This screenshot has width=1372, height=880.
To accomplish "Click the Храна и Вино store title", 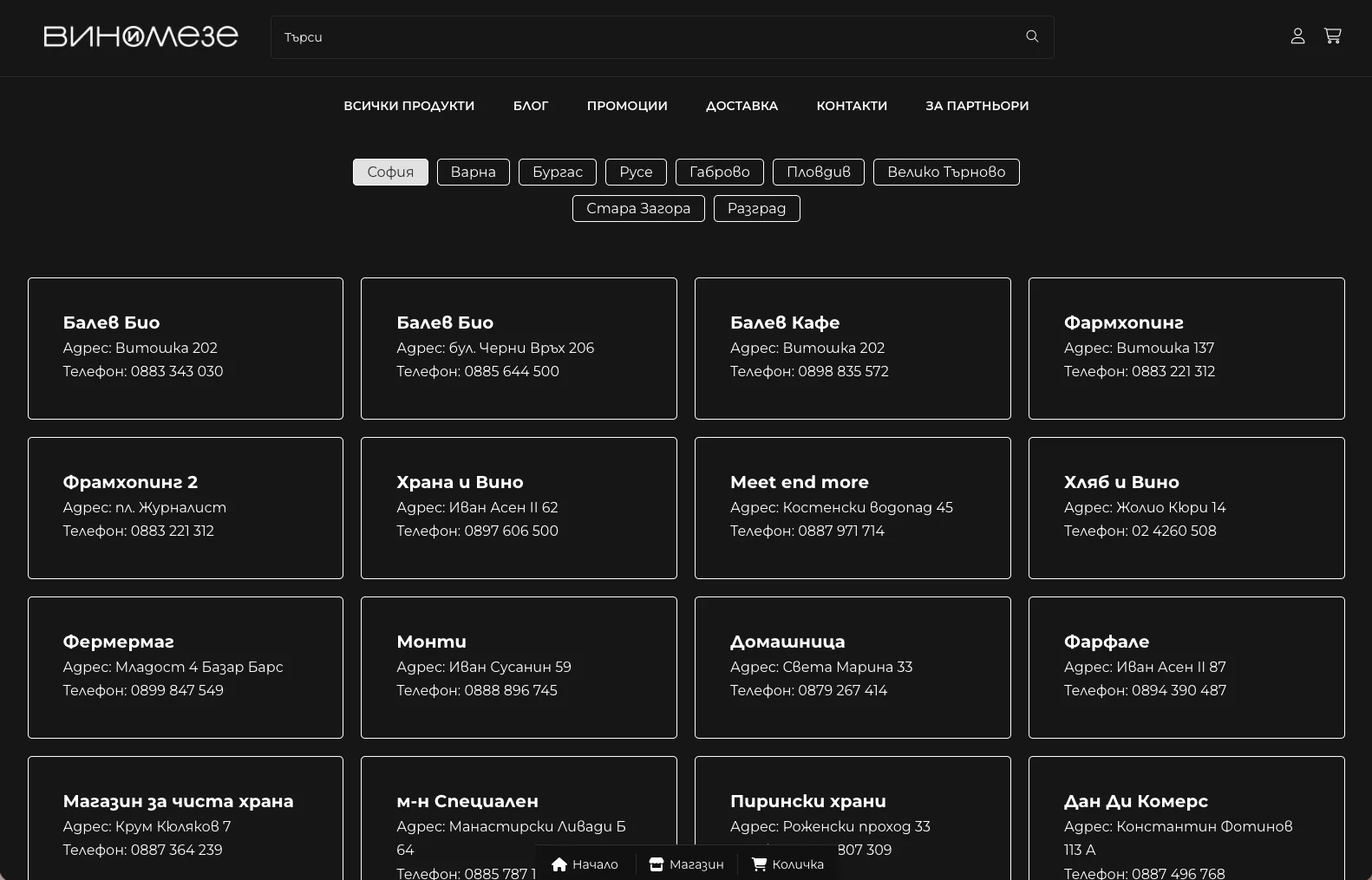I will coord(460,482).
